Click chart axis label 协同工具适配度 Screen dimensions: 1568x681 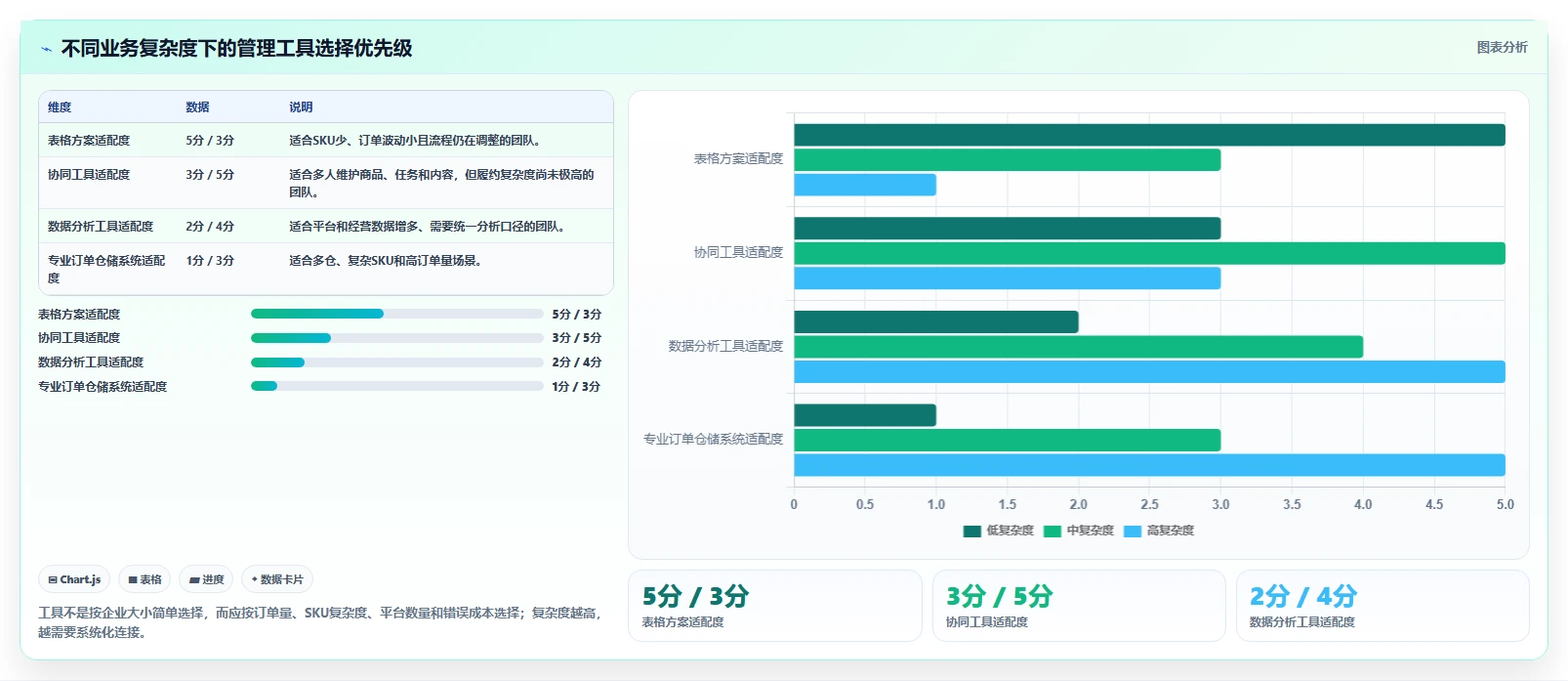tap(738, 252)
